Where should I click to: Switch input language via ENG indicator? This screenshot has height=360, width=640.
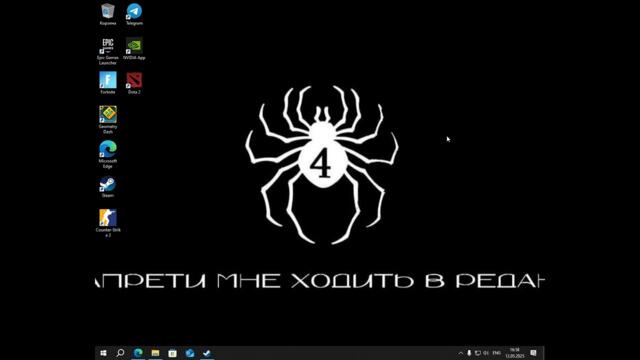point(497,353)
